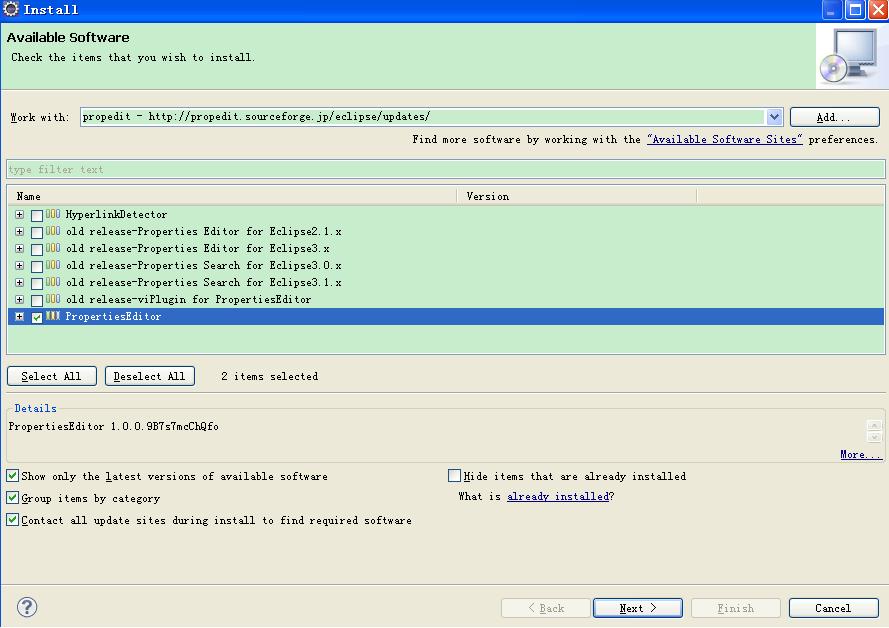
Task: Check old release-Properties Search for Eclipse3.1.x
Action: 37,283
